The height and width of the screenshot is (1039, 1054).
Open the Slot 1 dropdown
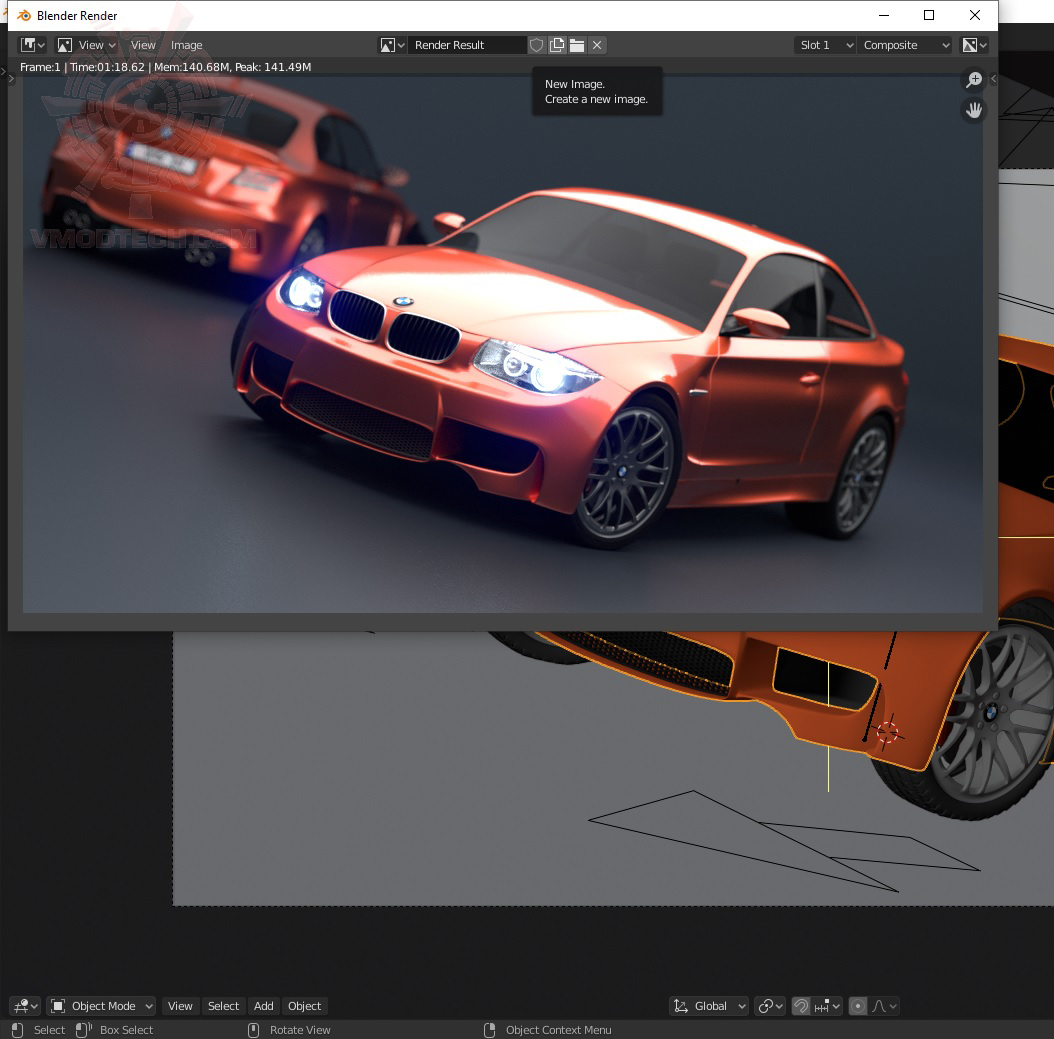pyautogui.click(x=826, y=45)
